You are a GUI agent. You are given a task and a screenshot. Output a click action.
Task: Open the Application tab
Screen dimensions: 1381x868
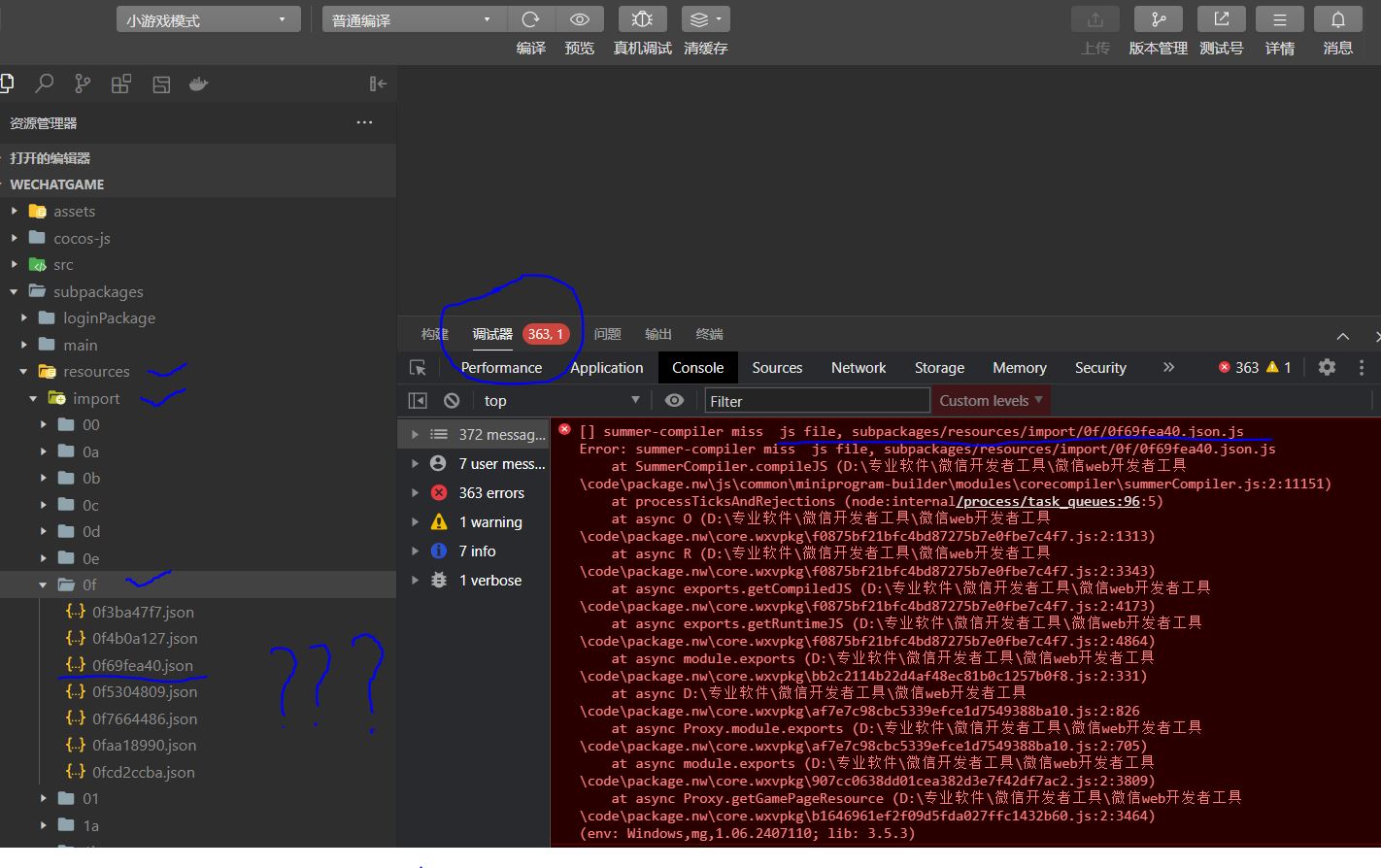607,368
